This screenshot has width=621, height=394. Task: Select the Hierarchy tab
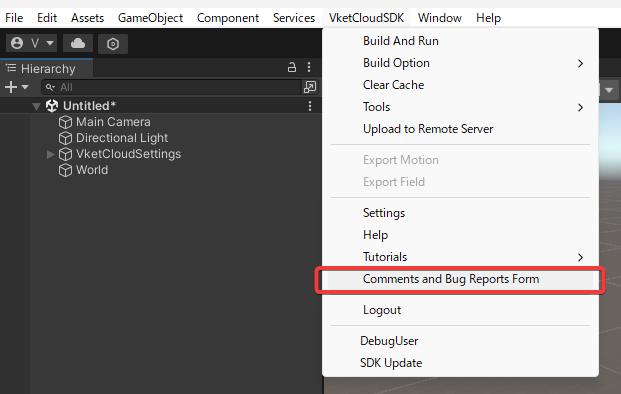tap(47, 69)
